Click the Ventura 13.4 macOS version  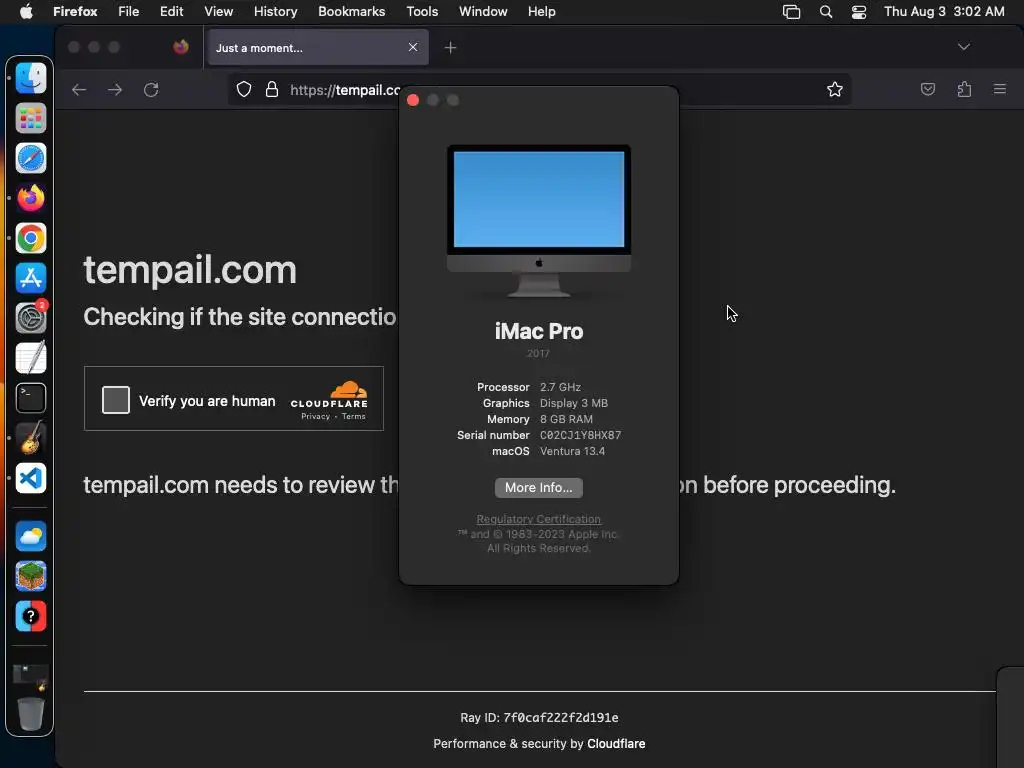(x=572, y=451)
